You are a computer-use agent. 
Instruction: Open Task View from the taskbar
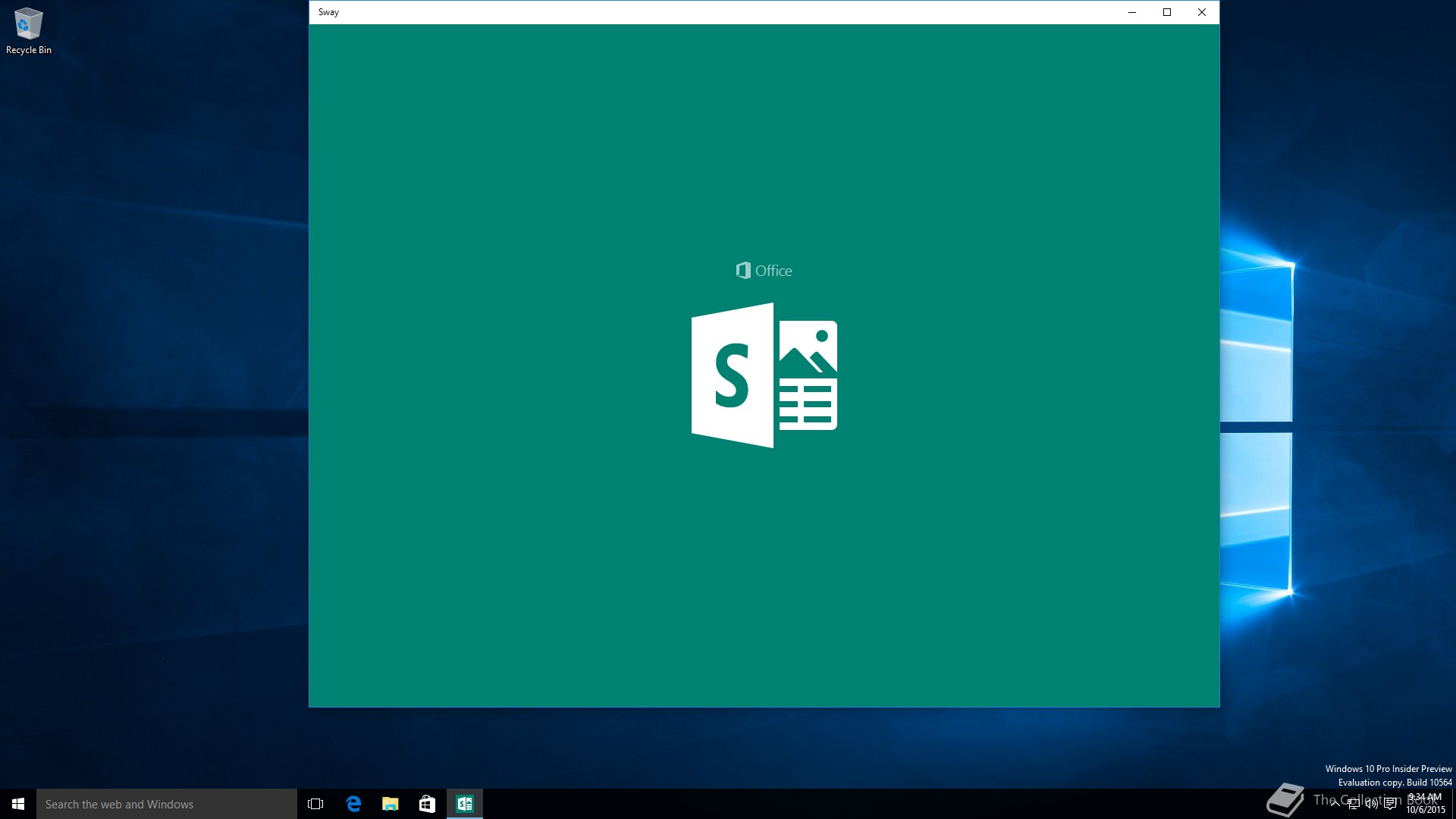pyautogui.click(x=315, y=804)
